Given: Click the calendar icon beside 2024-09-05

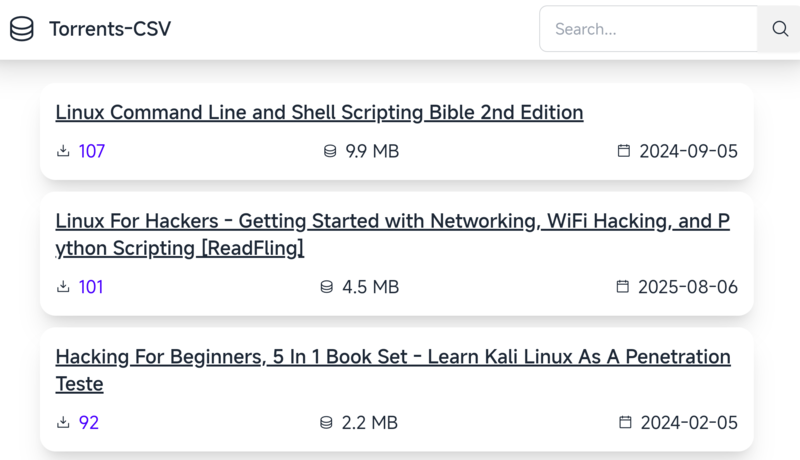Looking at the screenshot, I should (624, 151).
